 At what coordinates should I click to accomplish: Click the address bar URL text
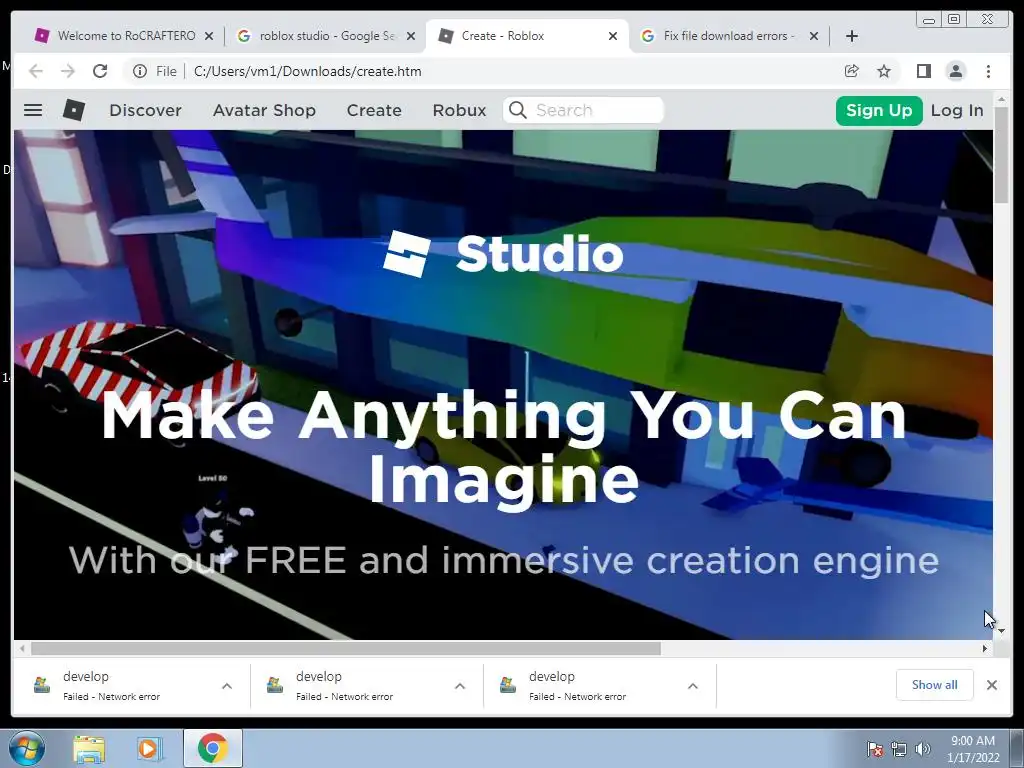(308, 71)
